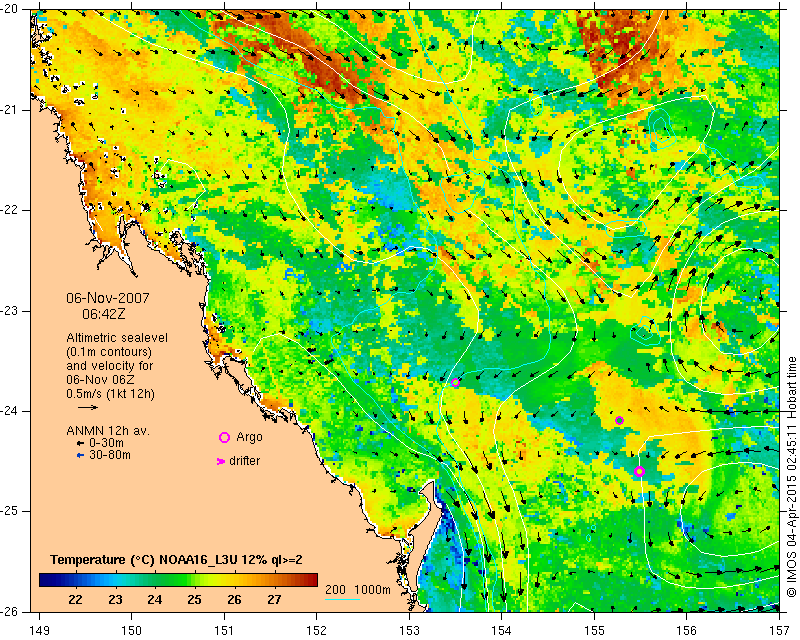Click the Argo float marker near 155.3, -24.1
This screenshot has width=800, height=640.
tap(619, 421)
